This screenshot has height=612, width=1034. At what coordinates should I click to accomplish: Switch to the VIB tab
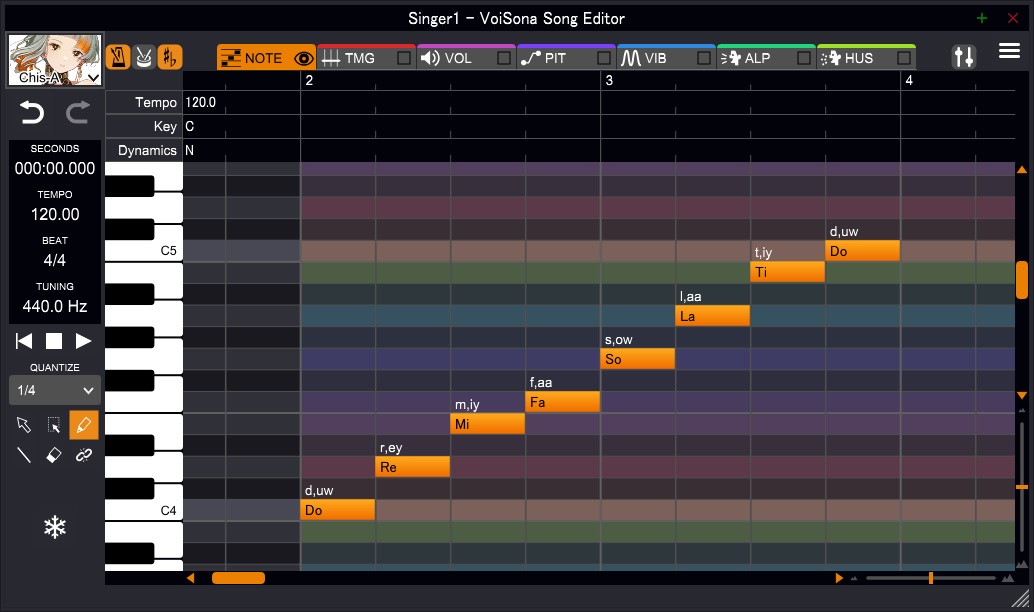coord(666,57)
